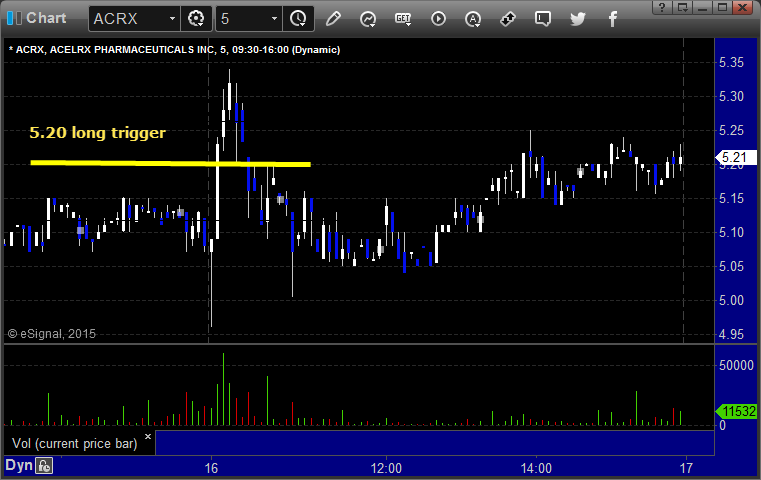This screenshot has width=761, height=480.
Task: Expand the ACRX symbol dropdown arrow
Action: 172,19
